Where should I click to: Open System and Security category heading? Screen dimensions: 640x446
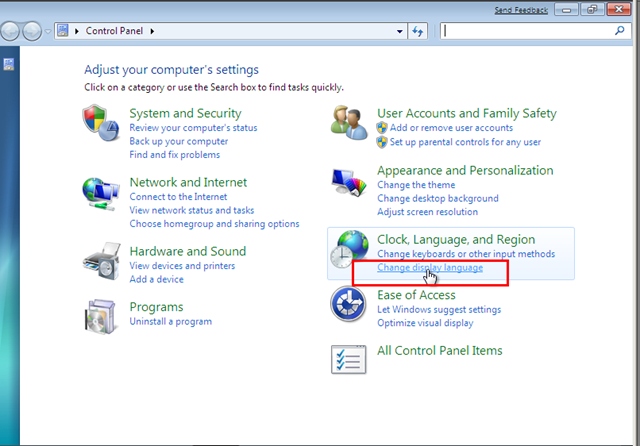(185, 113)
